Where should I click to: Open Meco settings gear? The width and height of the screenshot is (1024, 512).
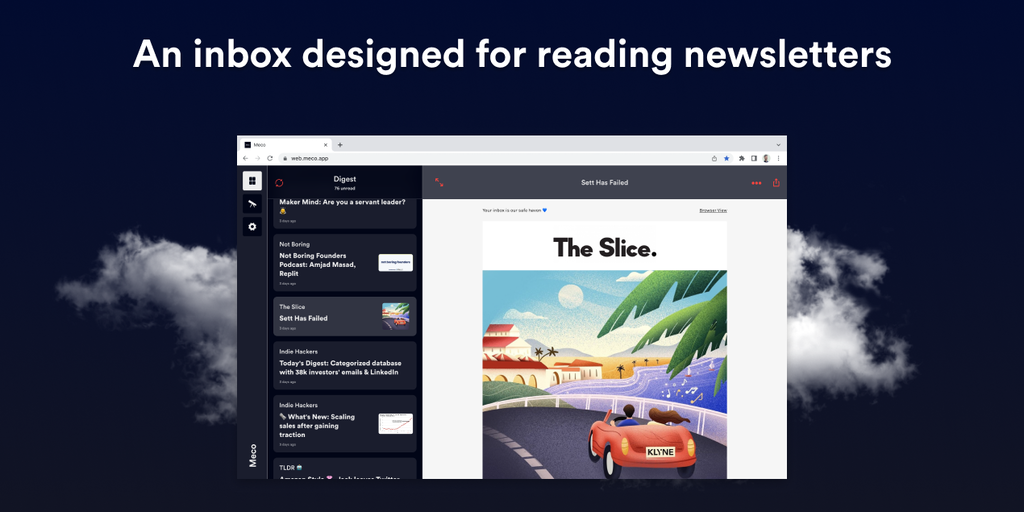[x=252, y=227]
